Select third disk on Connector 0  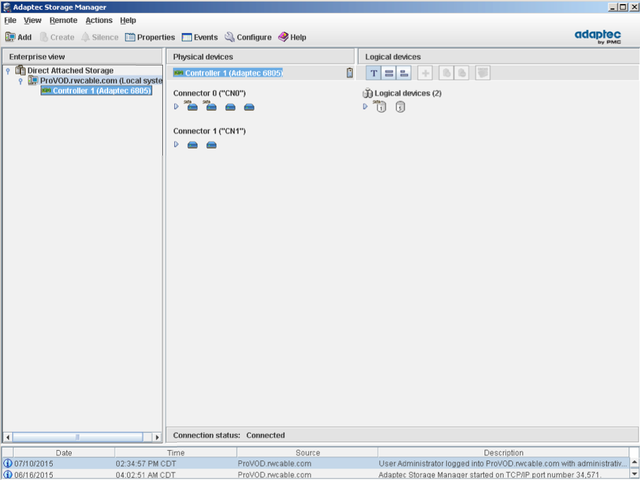(230, 107)
